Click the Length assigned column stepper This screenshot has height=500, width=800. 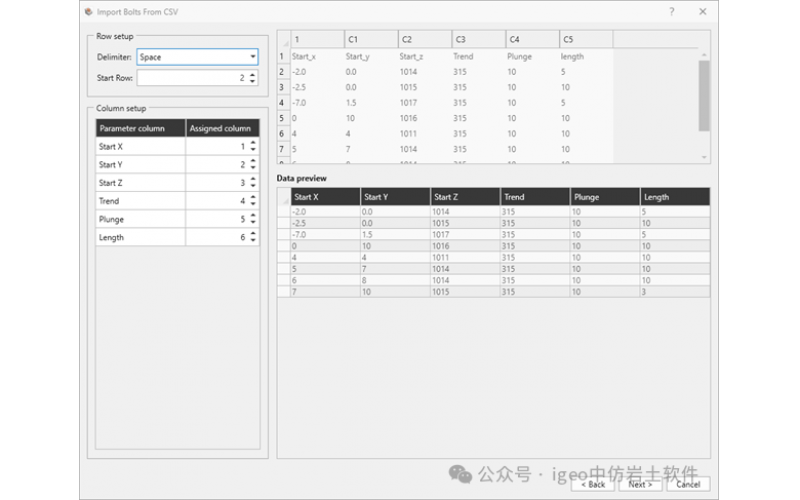253,237
